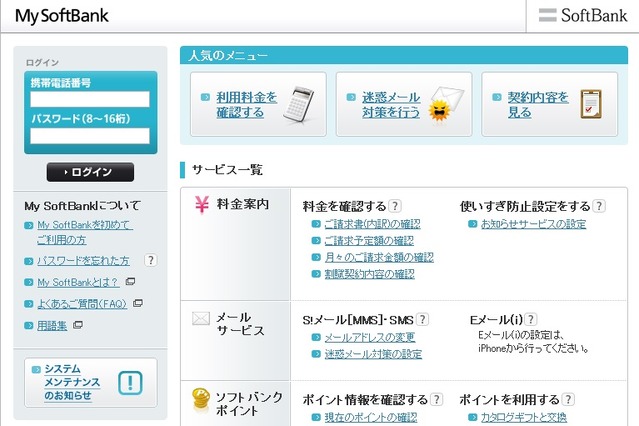The width and height of the screenshot is (639, 426).
Task: Click the Eメール(i)の設定は、iPhoneから行ってください text
Action: (x=534, y=342)
